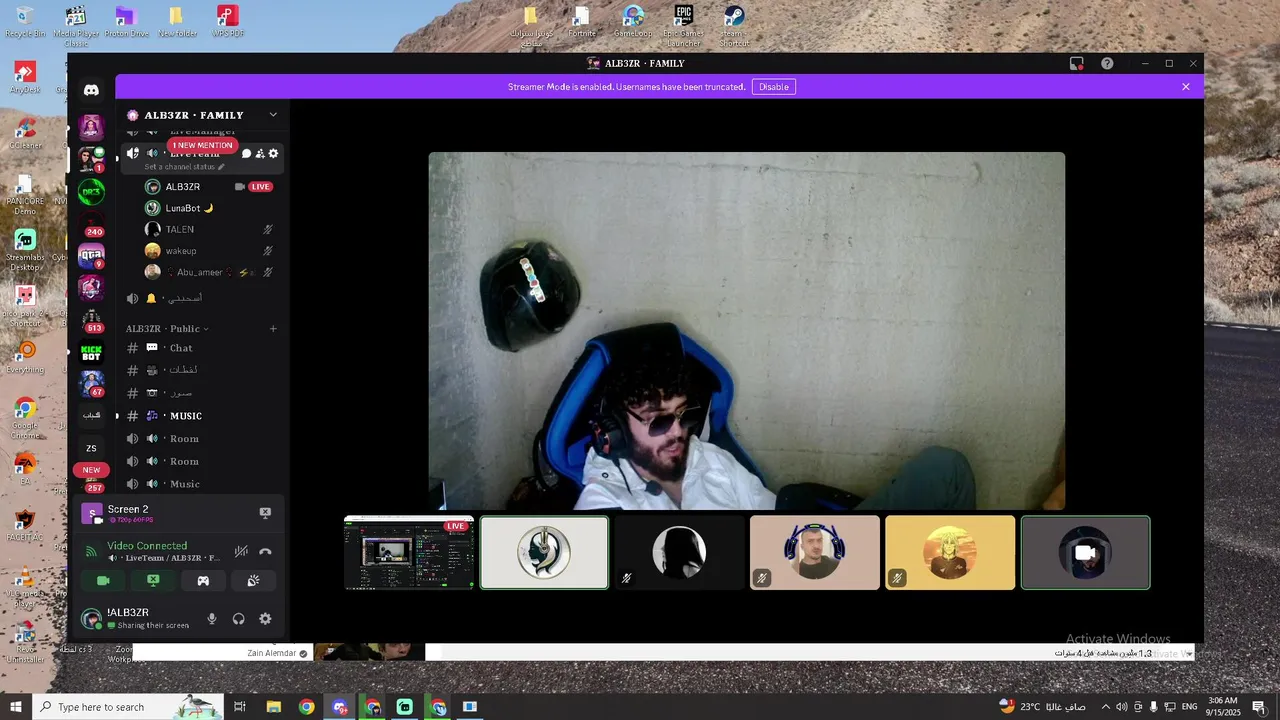Open Discord help icon
The height and width of the screenshot is (720, 1280).
(1107, 63)
